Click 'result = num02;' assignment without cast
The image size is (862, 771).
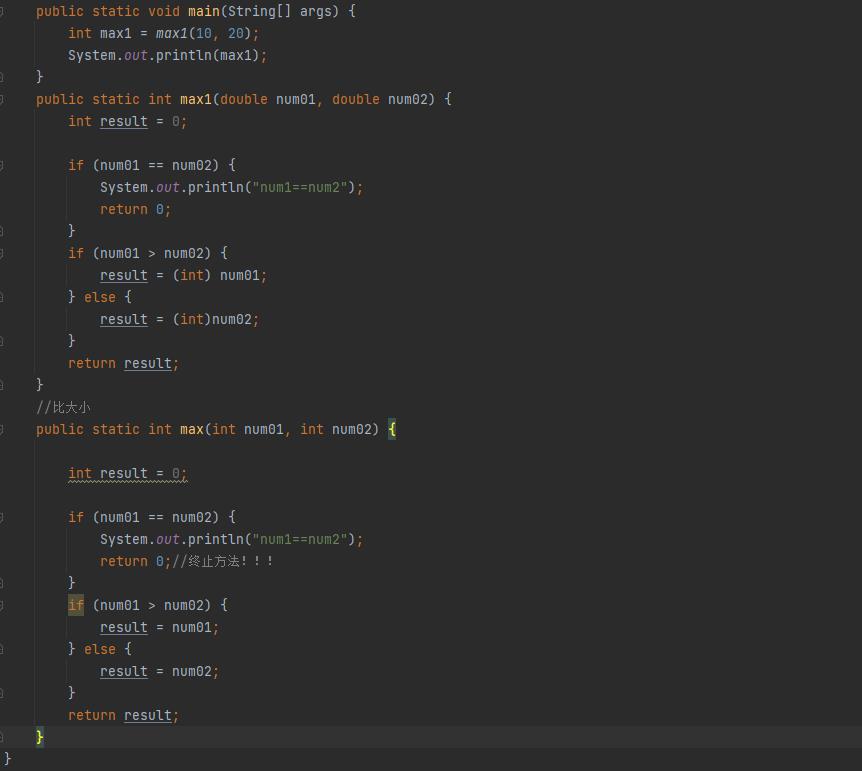[159, 671]
